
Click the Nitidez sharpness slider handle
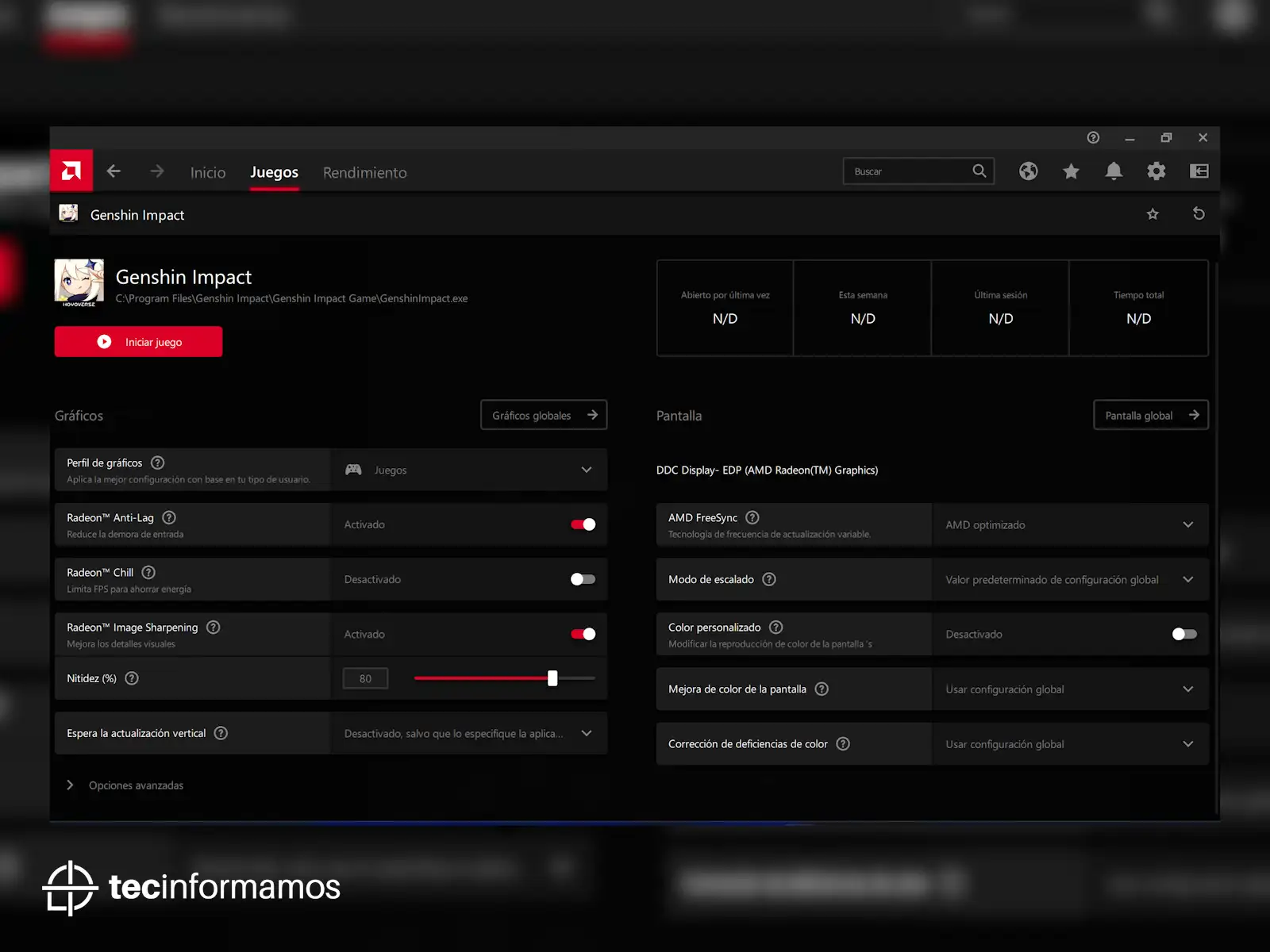click(552, 678)
